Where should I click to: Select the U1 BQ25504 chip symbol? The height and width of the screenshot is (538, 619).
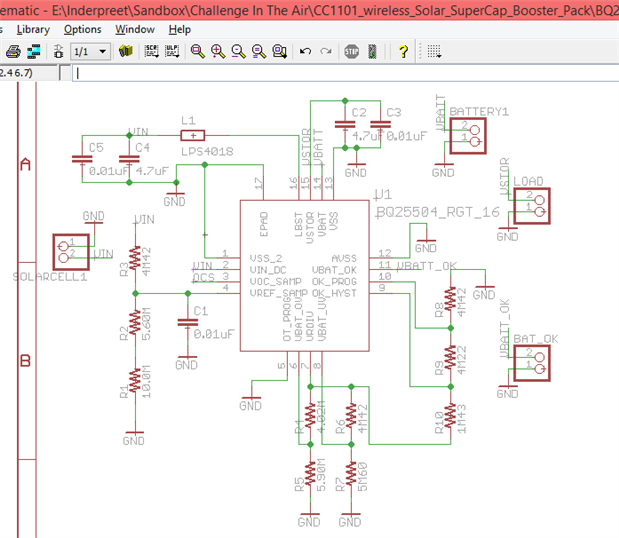click(303, 276)
